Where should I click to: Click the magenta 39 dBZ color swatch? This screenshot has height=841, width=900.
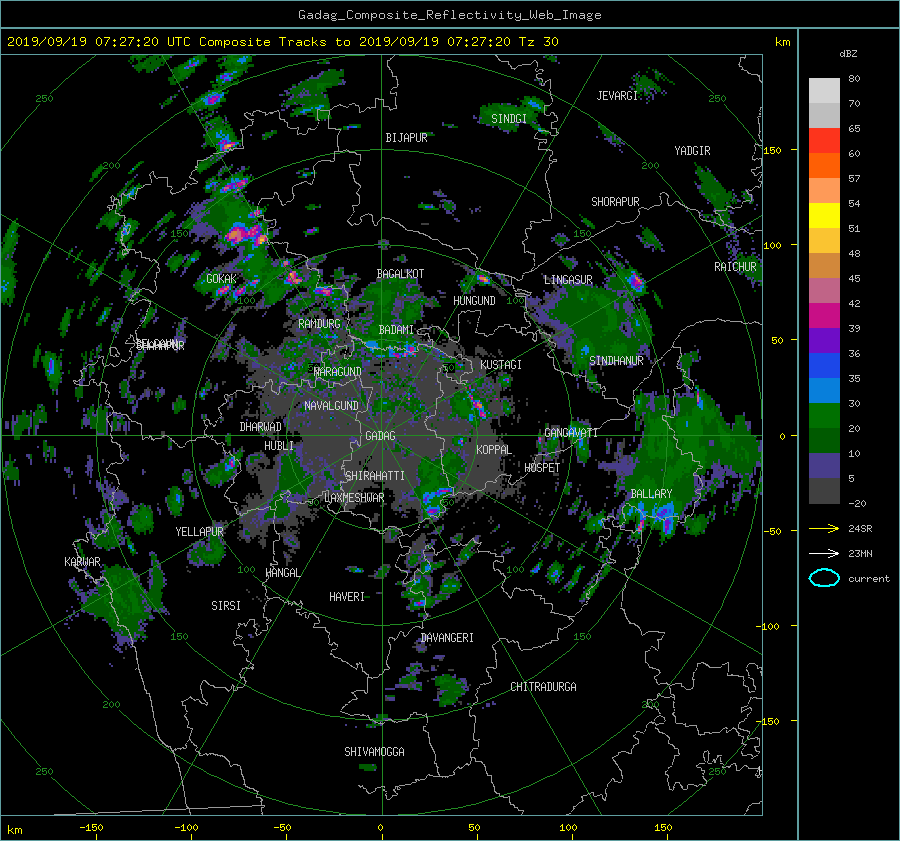[824, 316]
